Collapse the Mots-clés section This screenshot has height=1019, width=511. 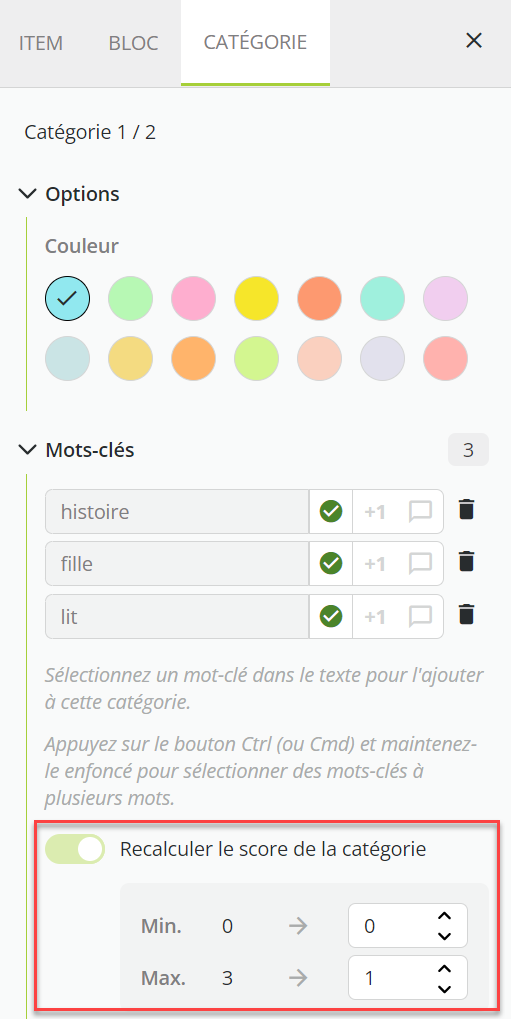27,450
